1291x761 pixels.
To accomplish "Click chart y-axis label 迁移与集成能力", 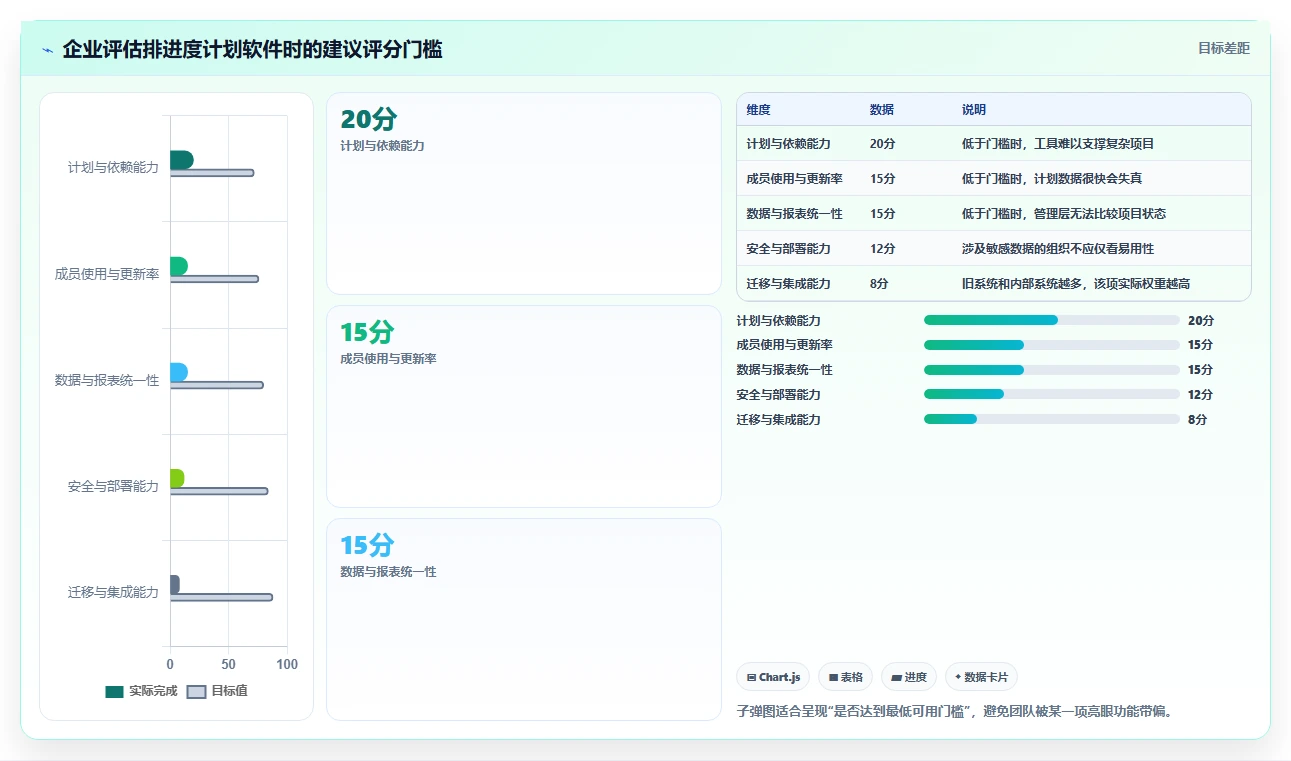I will click(113, 592).
